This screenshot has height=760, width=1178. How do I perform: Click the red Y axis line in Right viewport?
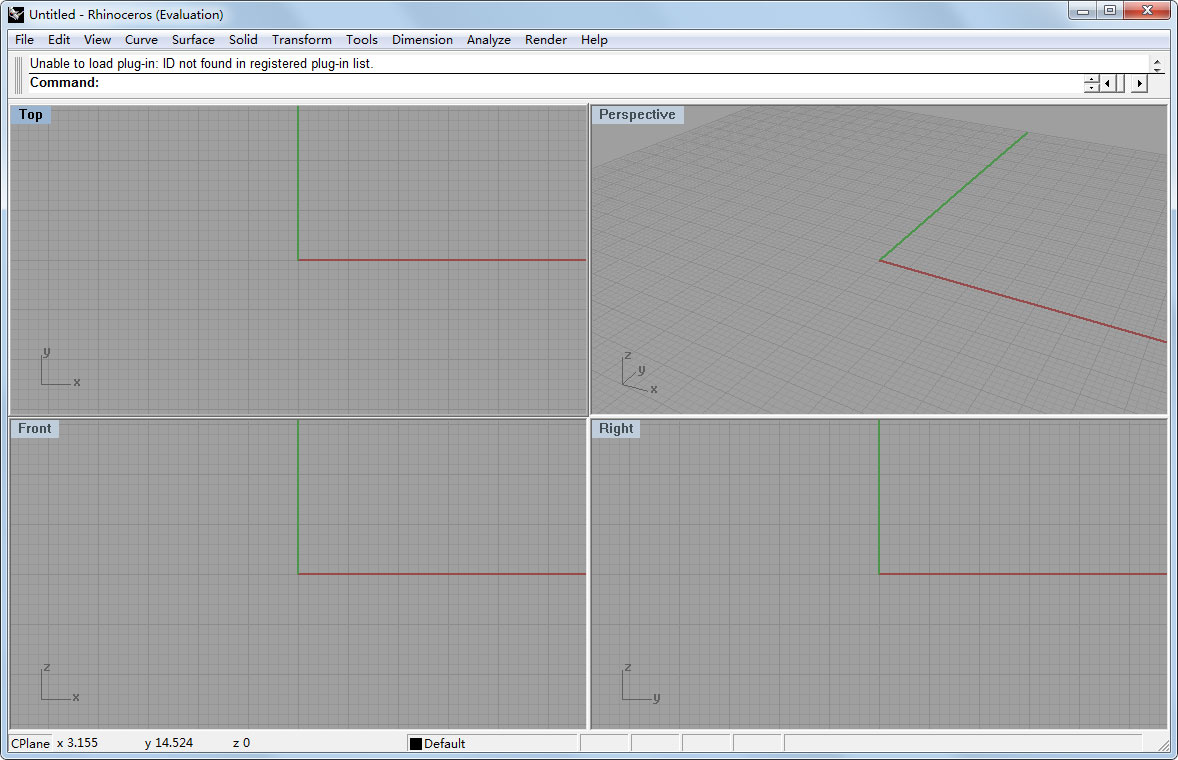click(1022, 574)
